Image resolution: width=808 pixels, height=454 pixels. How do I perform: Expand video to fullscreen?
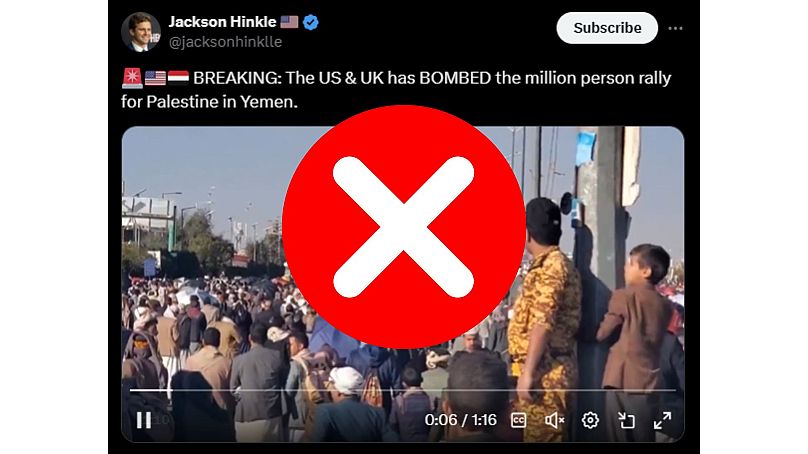pyautogui.click(x=662, y=421)
